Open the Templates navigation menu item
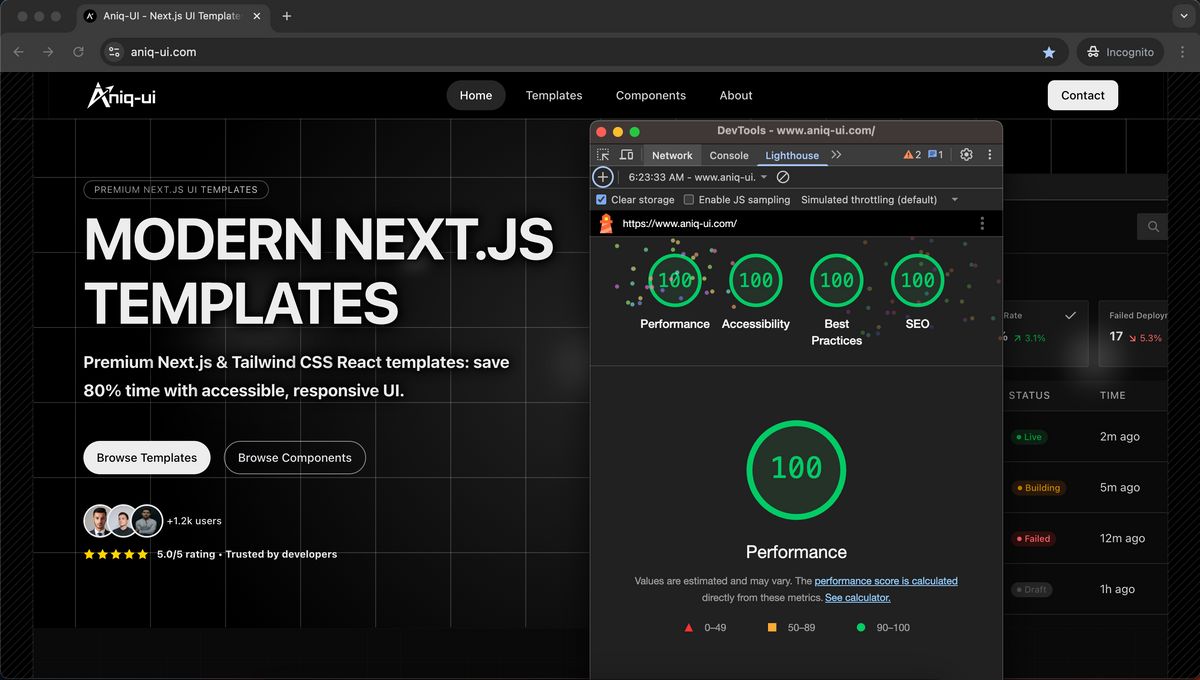The image size is (1200, 680). (x=554, y=95)
